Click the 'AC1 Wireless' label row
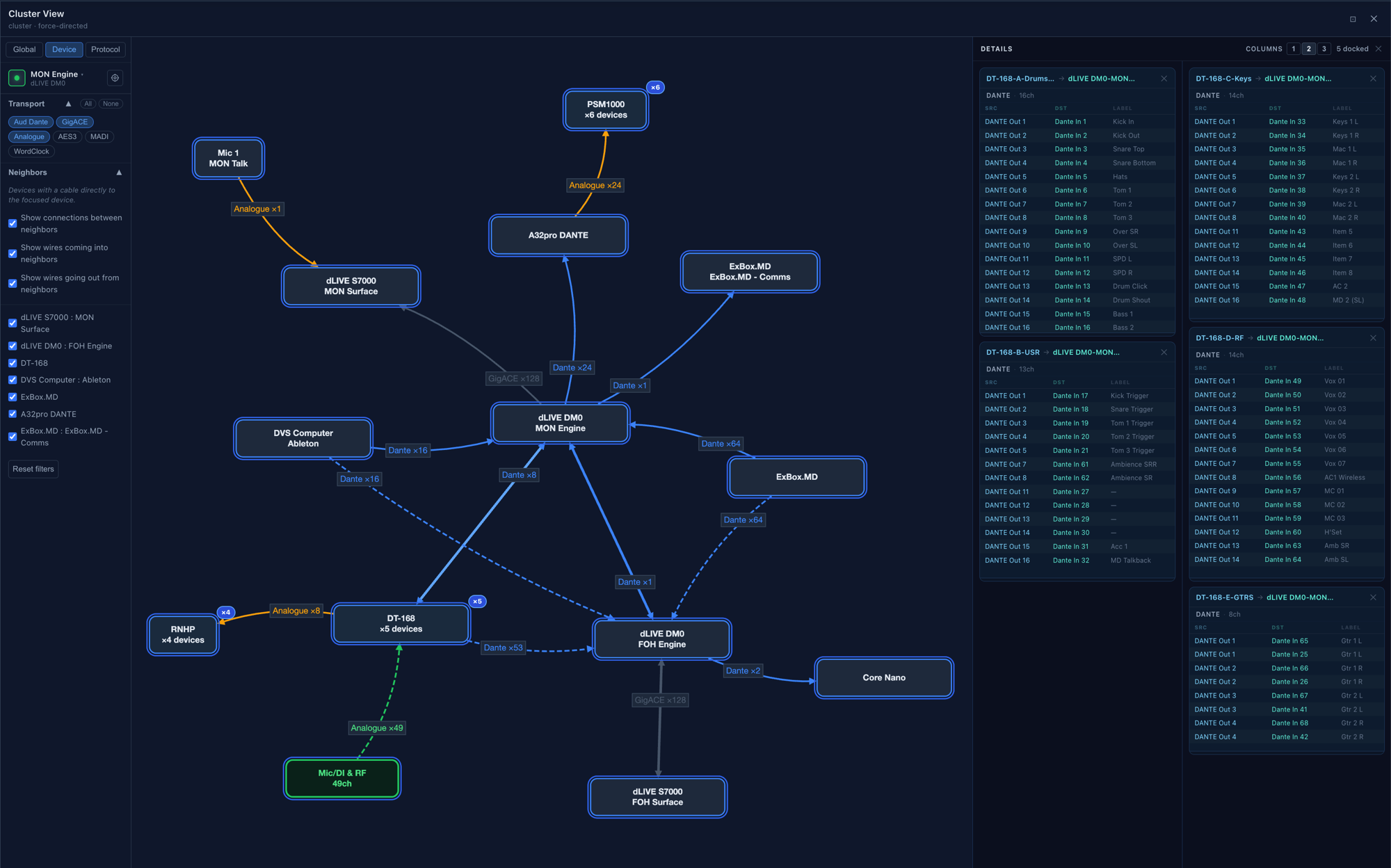Image resolution: width=1391 pixels, height=868 pixels. 1286,478
